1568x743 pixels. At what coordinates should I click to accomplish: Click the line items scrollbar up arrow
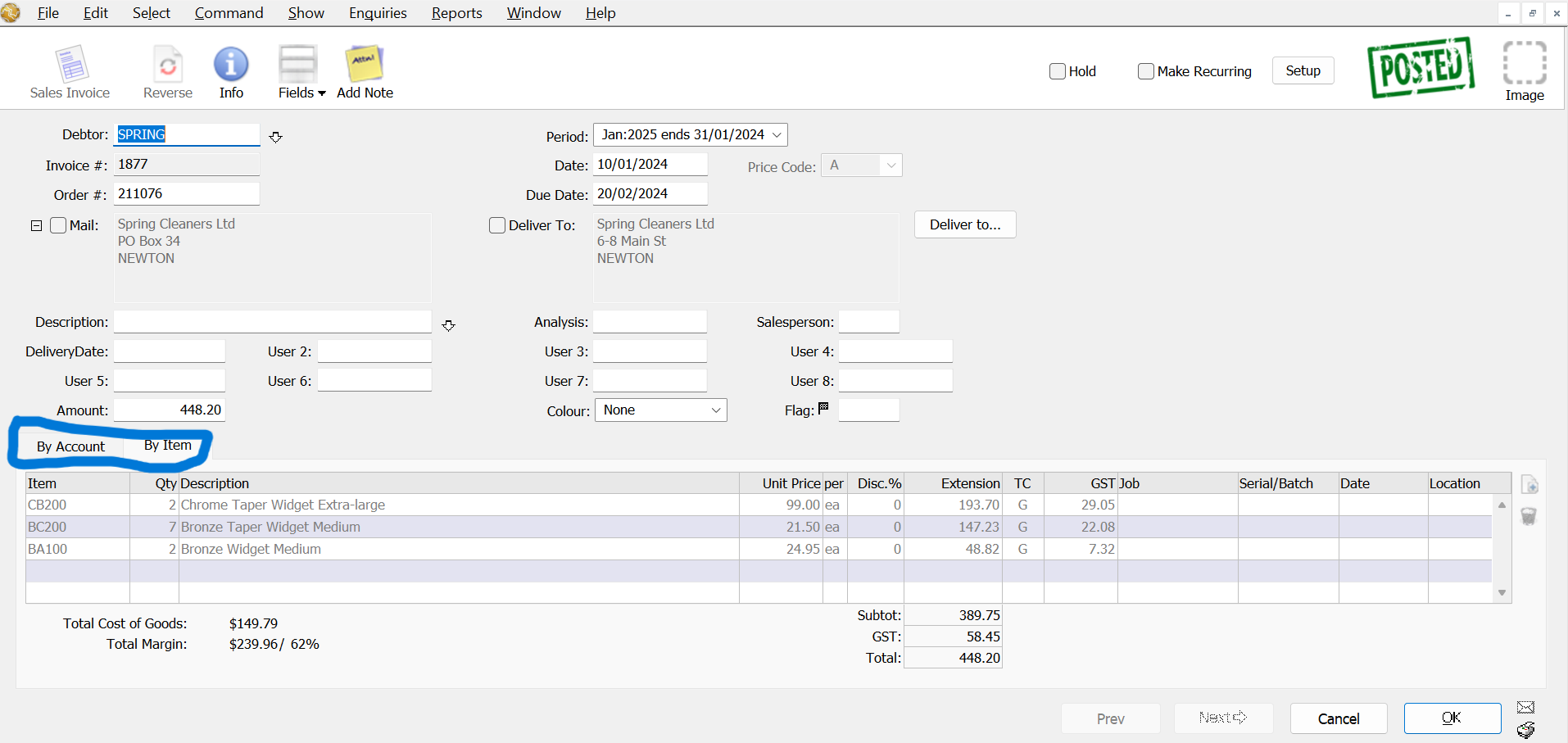tap(1502, 505)
